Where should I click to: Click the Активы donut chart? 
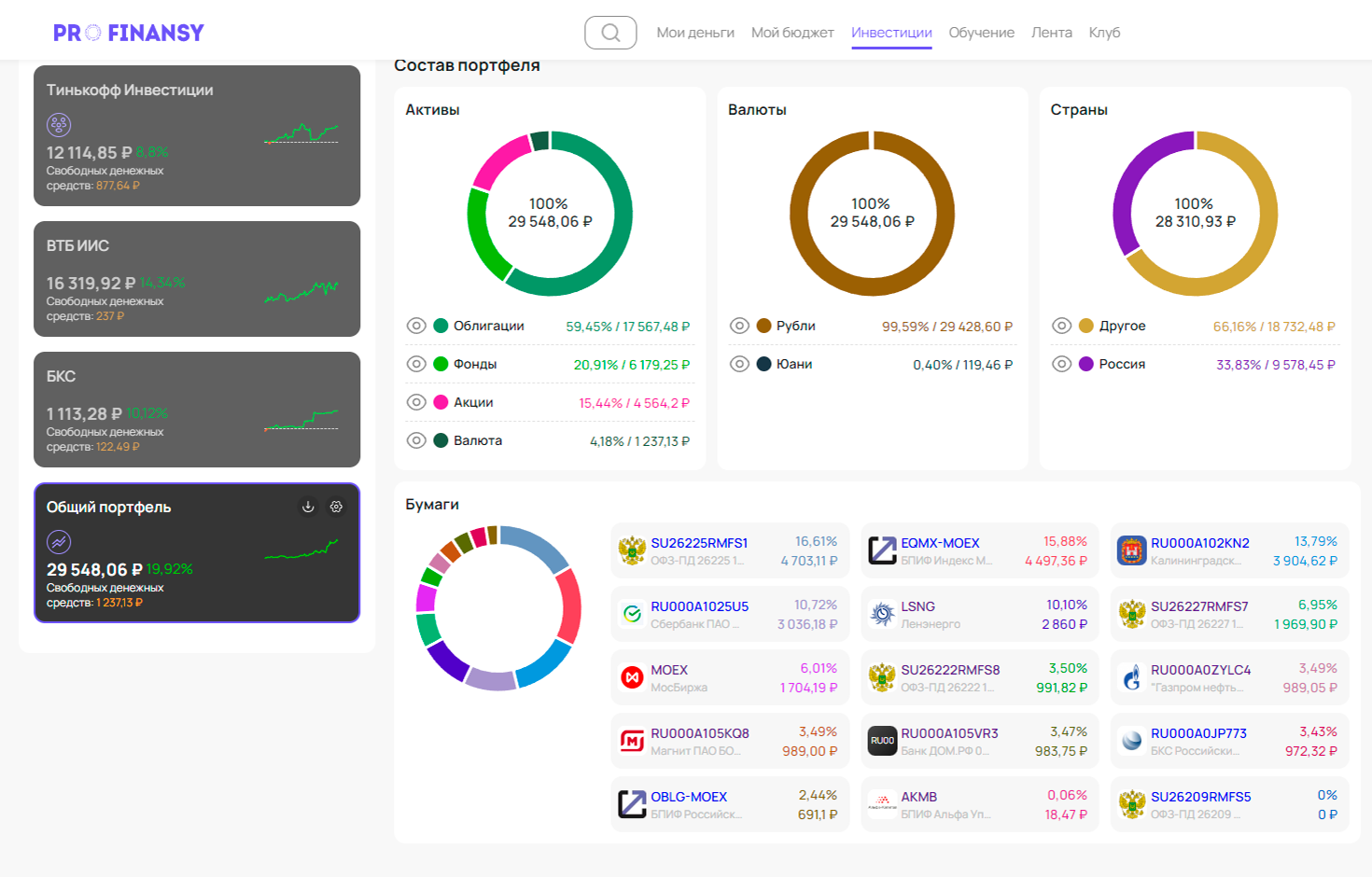tap(550, 214)
